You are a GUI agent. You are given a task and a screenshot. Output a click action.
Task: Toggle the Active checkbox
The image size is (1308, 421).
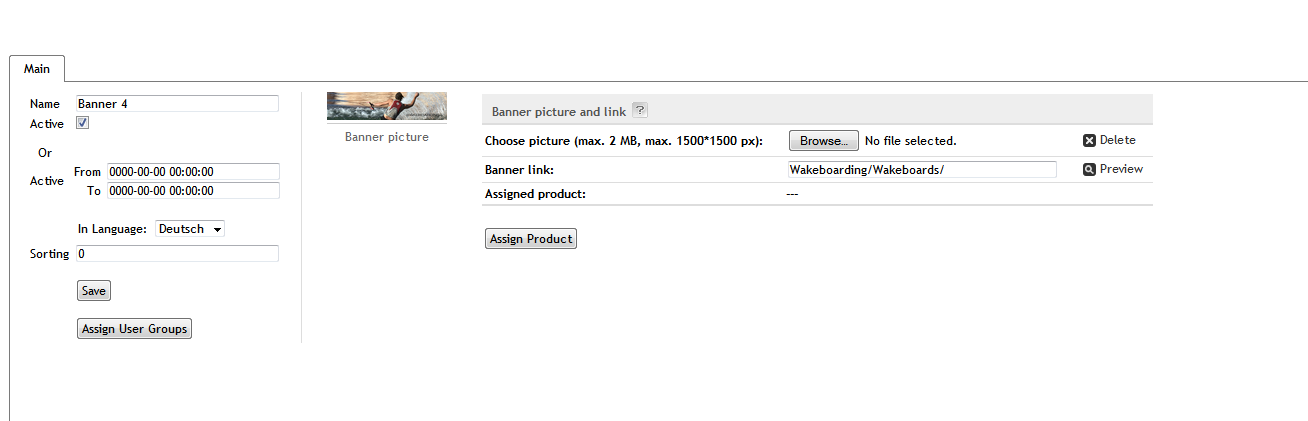(x=83, y=123)
